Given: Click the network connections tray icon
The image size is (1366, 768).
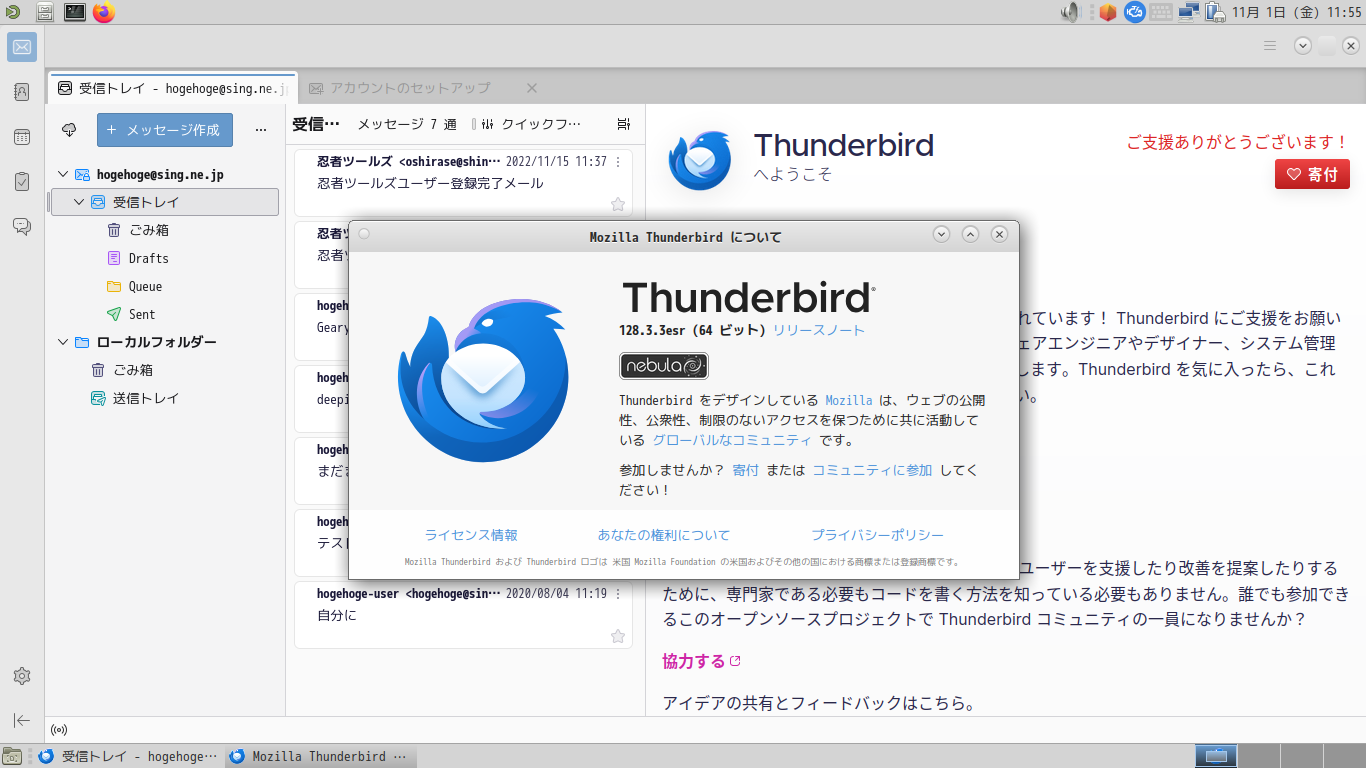Looking at the screenshot, I should tap(1188, 12).
